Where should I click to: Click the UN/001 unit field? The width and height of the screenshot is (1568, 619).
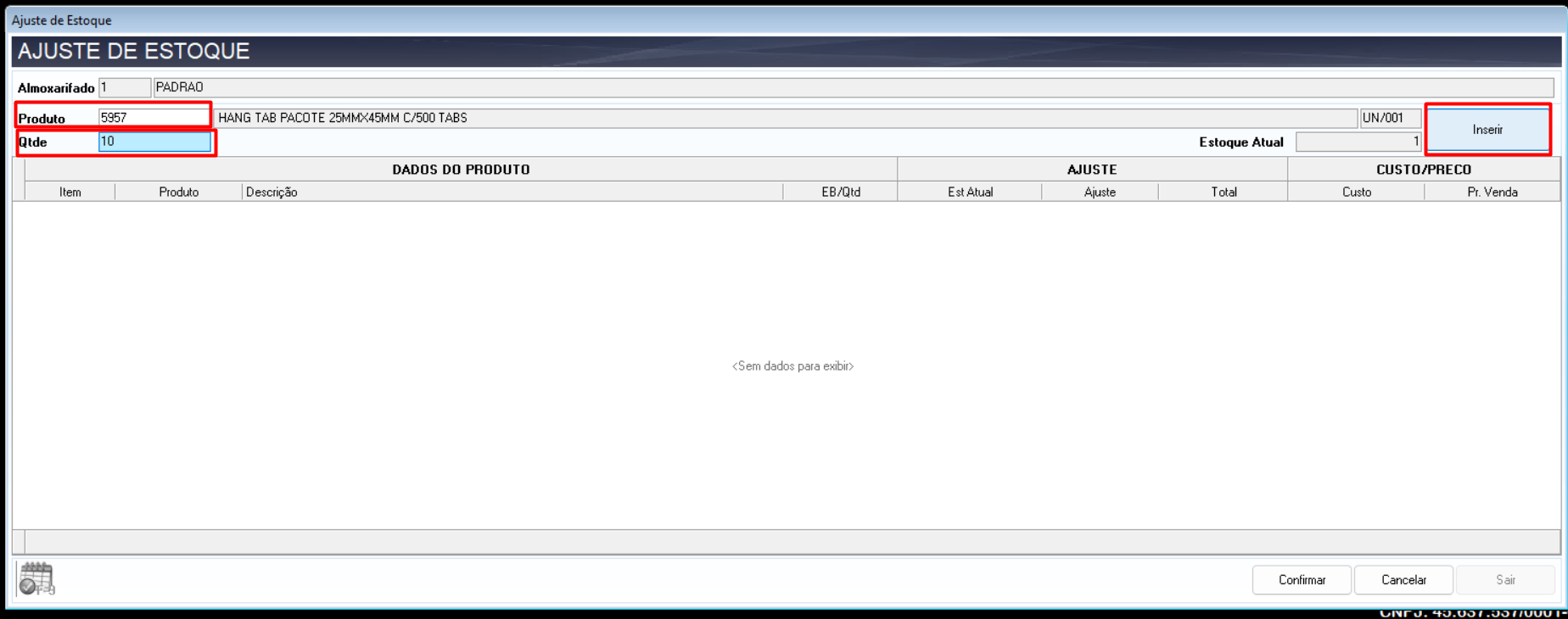[x=1390, y=118]
